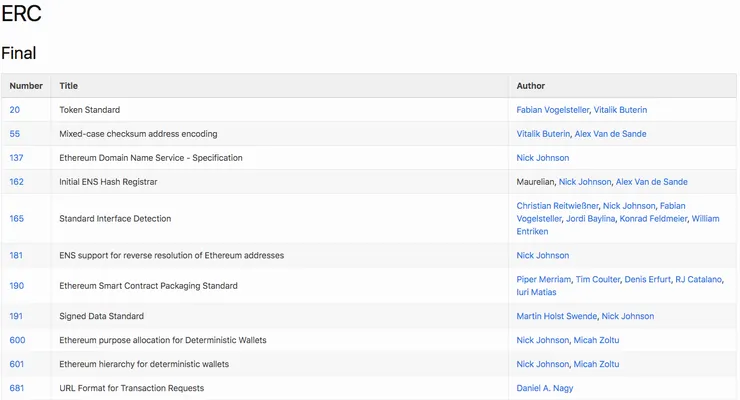The width and height of the screenshot is (740, 400).
Task: Click Martin Holst Swende author link
Action: pos(556,316)
